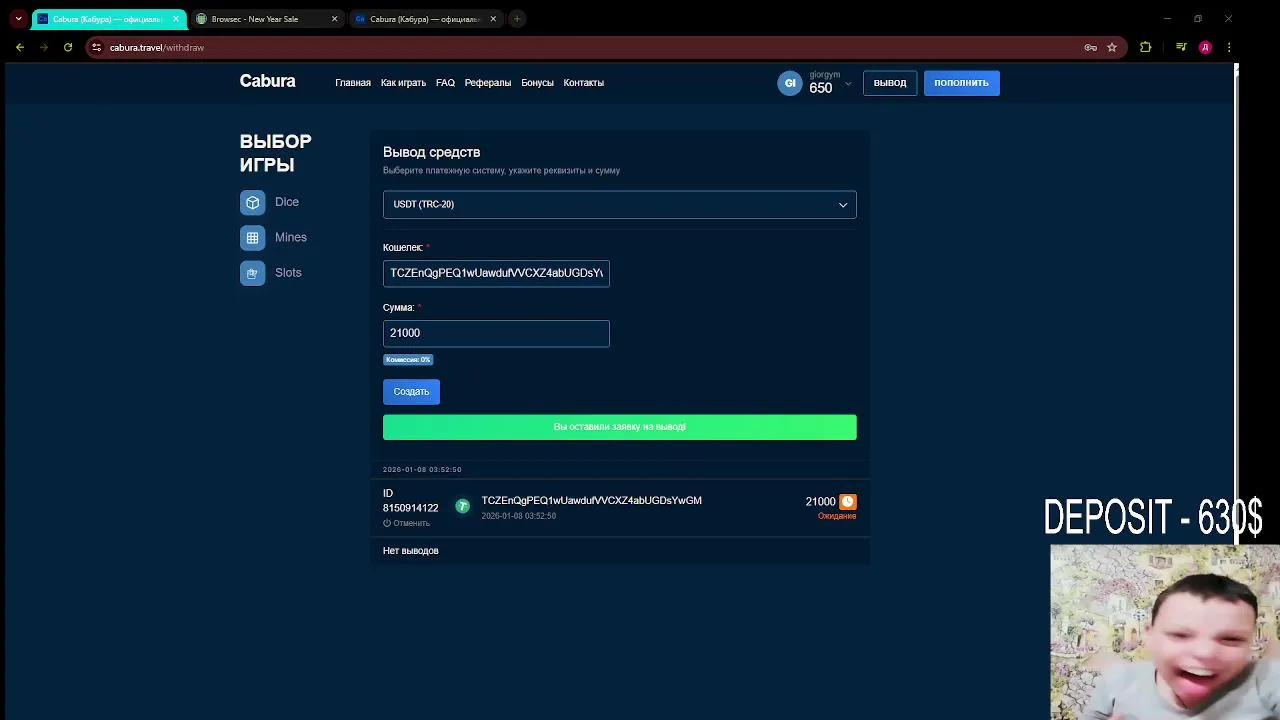1280x720 pixels.
Task: Bookmark this page with star icon
Action: (1111, 47)
